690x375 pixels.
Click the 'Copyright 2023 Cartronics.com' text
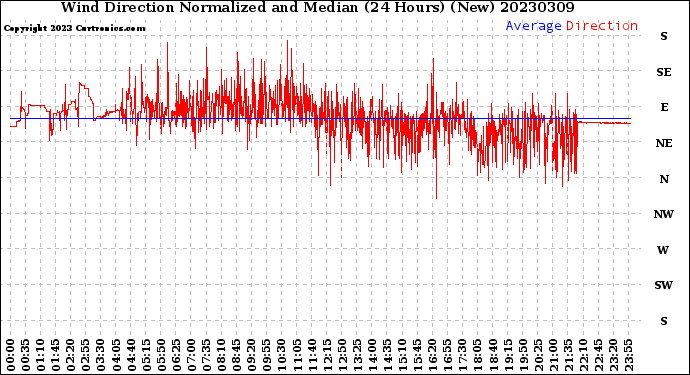click(74, 28)
